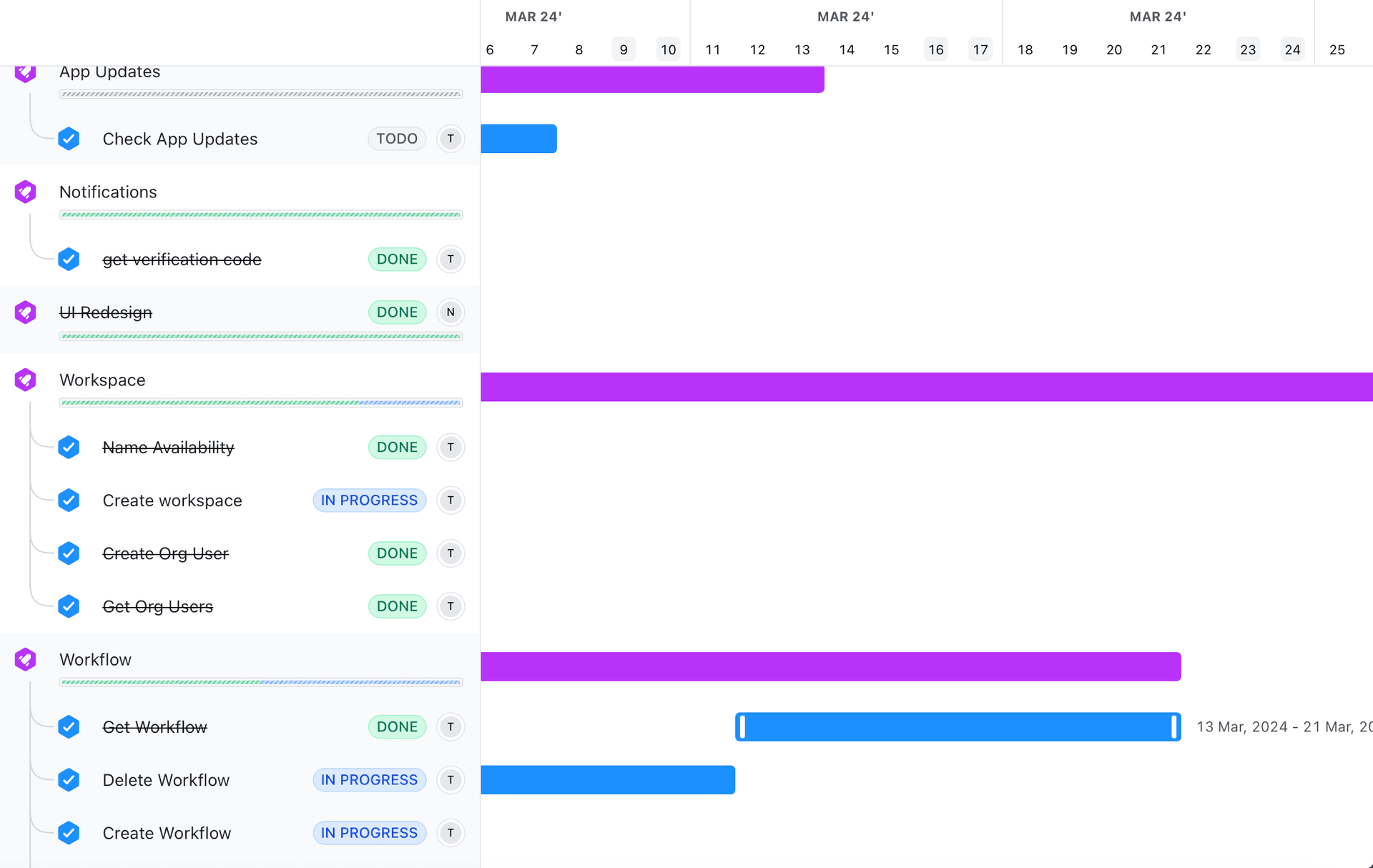Open assignee T avatar on Check App Updates
Image resolution: width=1373 pixels, height=868 pixels.
coord(451,139)
